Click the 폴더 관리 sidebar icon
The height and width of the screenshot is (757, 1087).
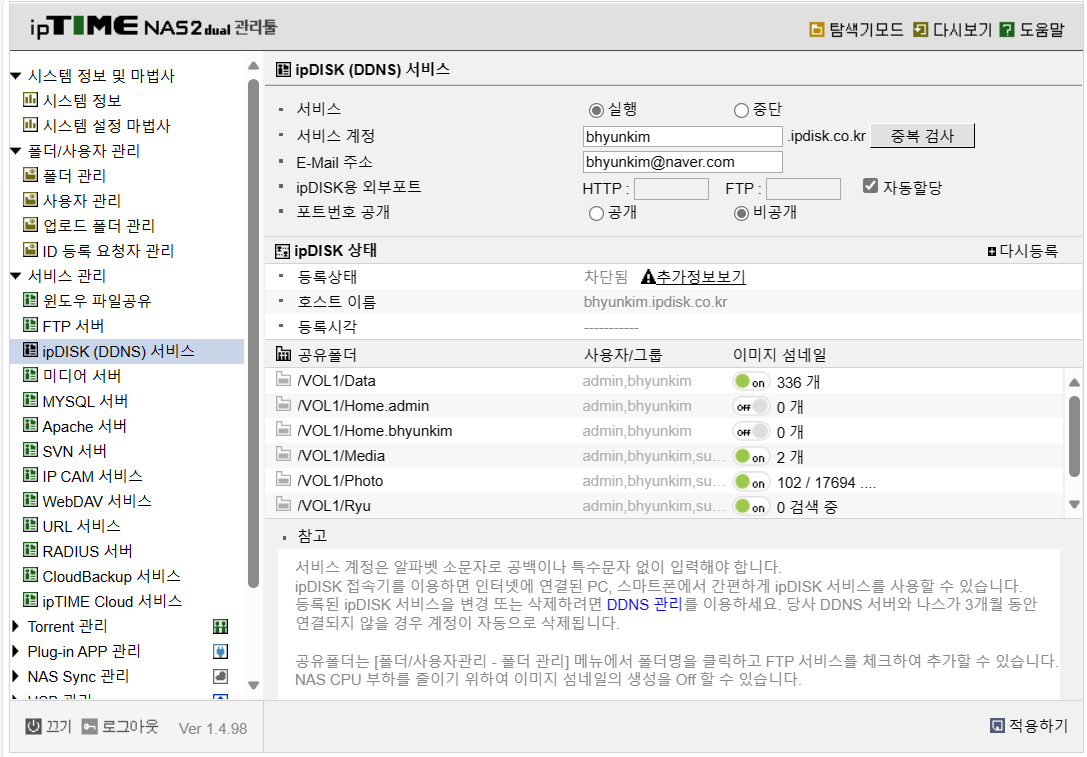point(30,175)
